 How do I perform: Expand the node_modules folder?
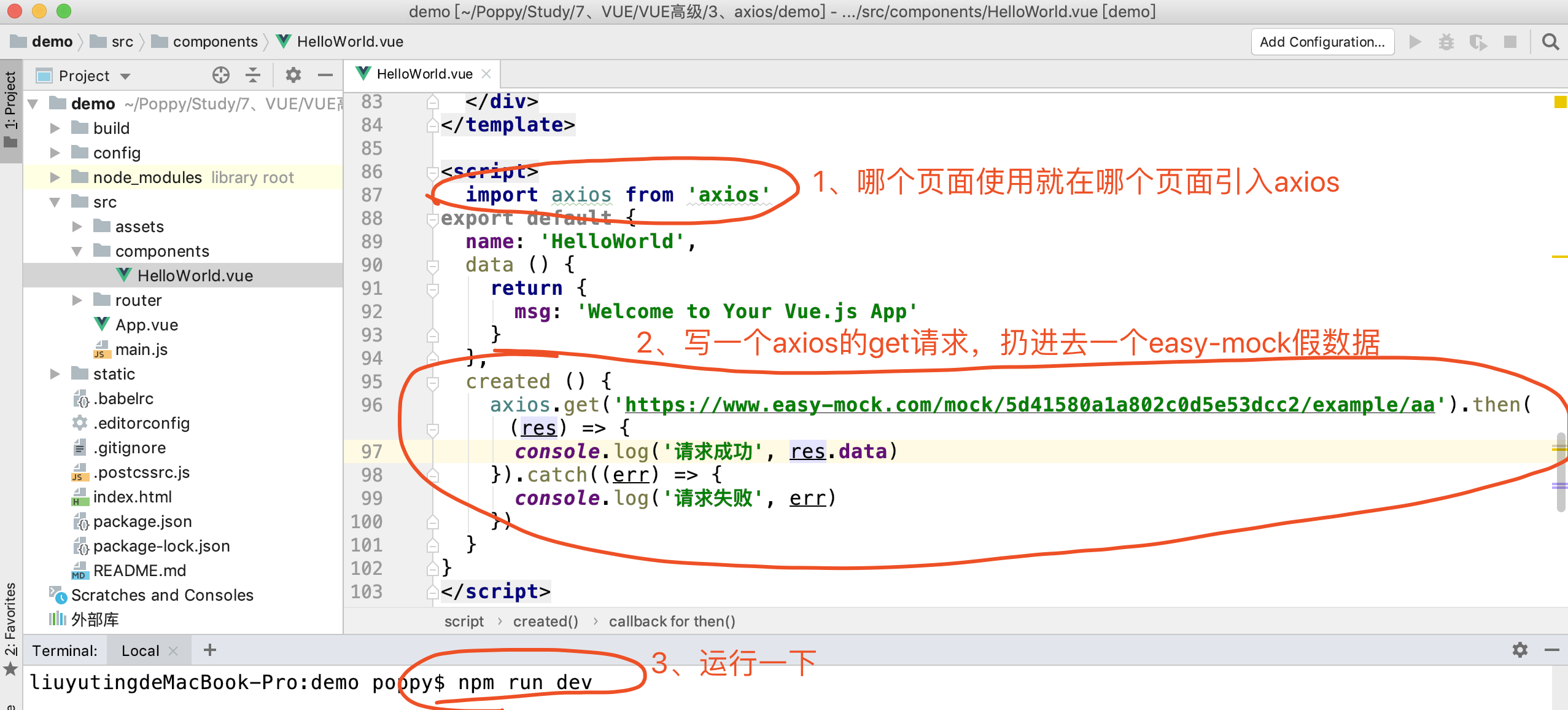[x=55, y=177]
